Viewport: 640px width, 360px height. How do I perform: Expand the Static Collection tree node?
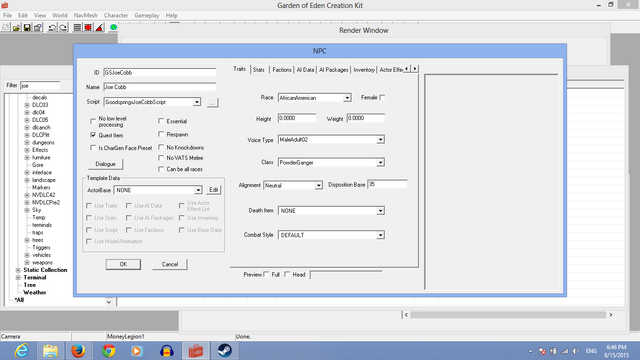(x=18, y=270)
